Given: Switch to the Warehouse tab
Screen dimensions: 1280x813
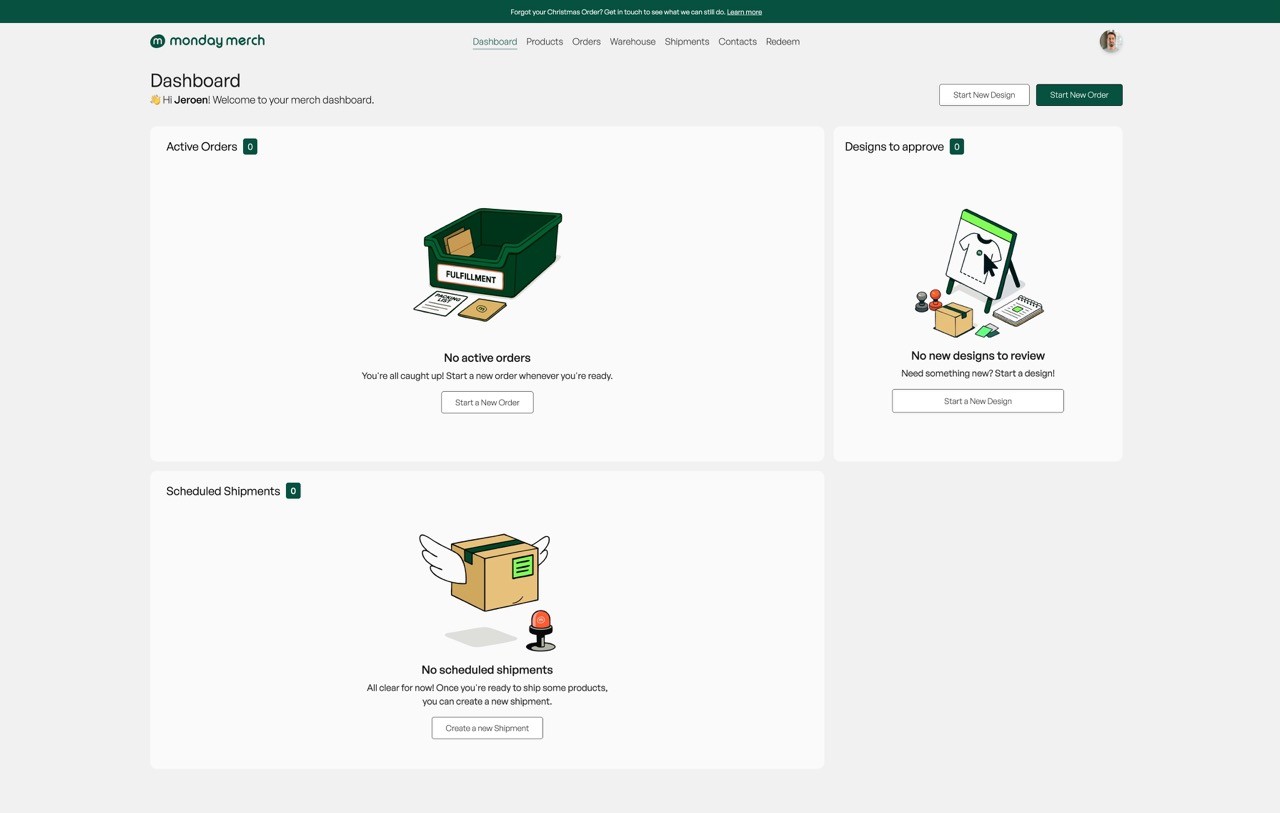Looking at the screenshot, I should coord(633,42).
